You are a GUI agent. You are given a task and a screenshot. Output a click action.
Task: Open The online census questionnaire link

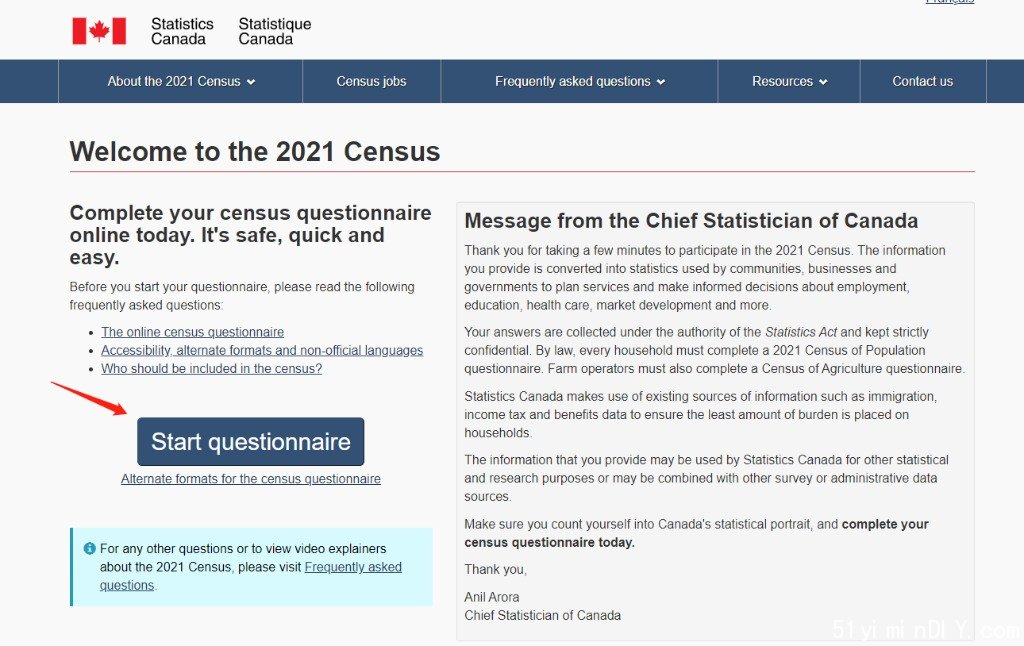tap(193, 332)
